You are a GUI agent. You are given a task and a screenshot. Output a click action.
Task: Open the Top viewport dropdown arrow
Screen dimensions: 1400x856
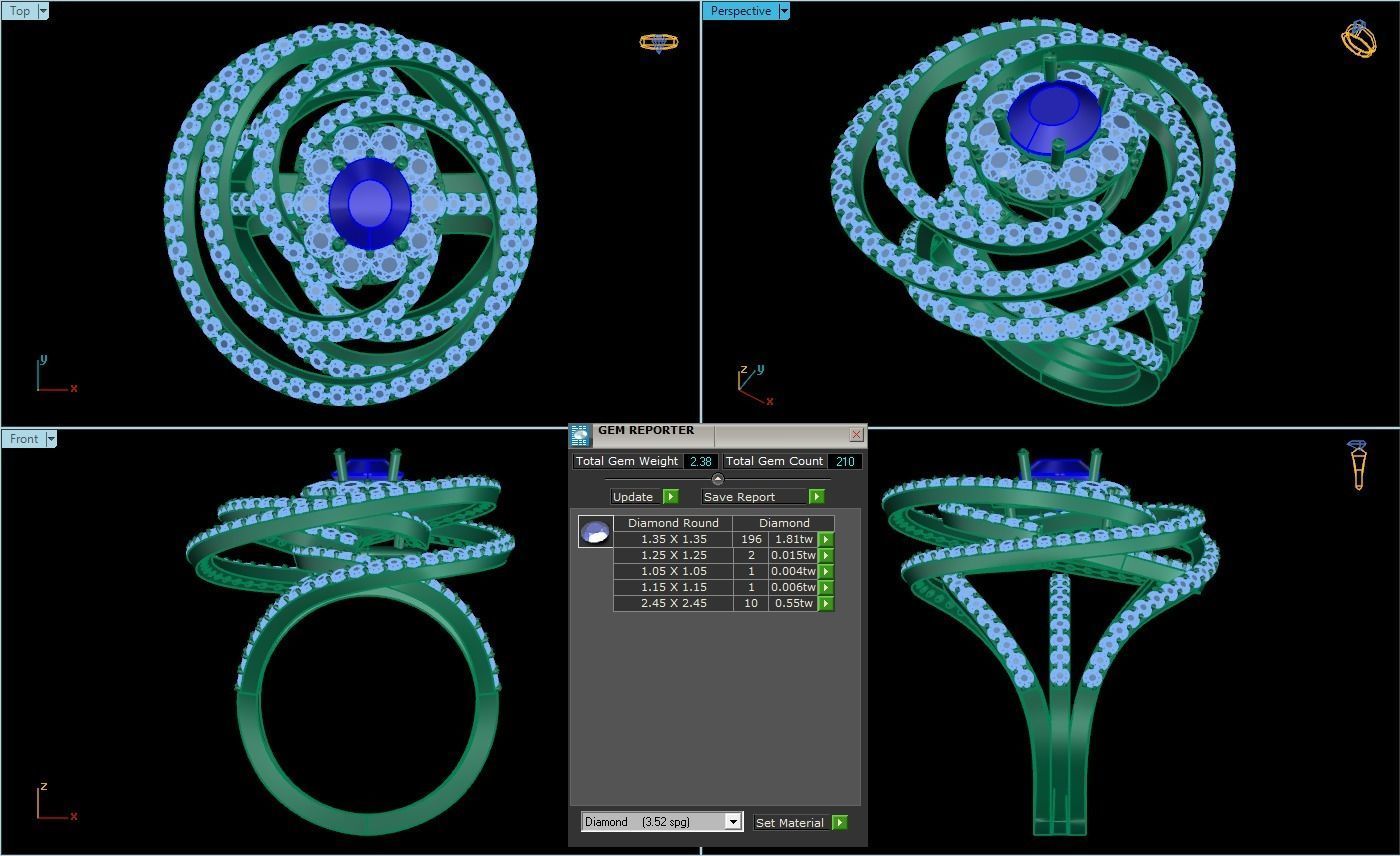coord(43,11)
